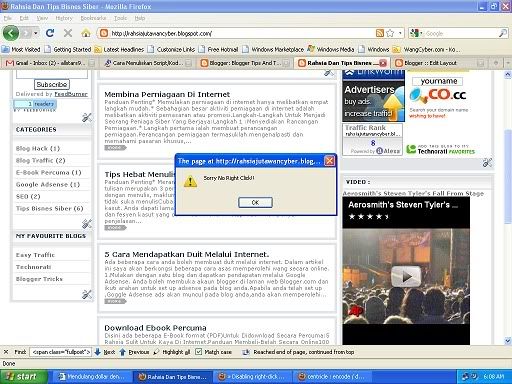The image size is (512, 384).
Task: Click the Firefox Back arrow button
Action: click(x=11, y=33)
